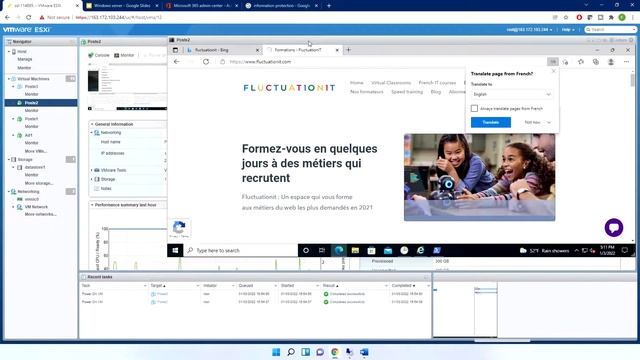Screen dimensions: 640x360
Task: Collapse the Host tree node
Action: [x=9, y=52]
